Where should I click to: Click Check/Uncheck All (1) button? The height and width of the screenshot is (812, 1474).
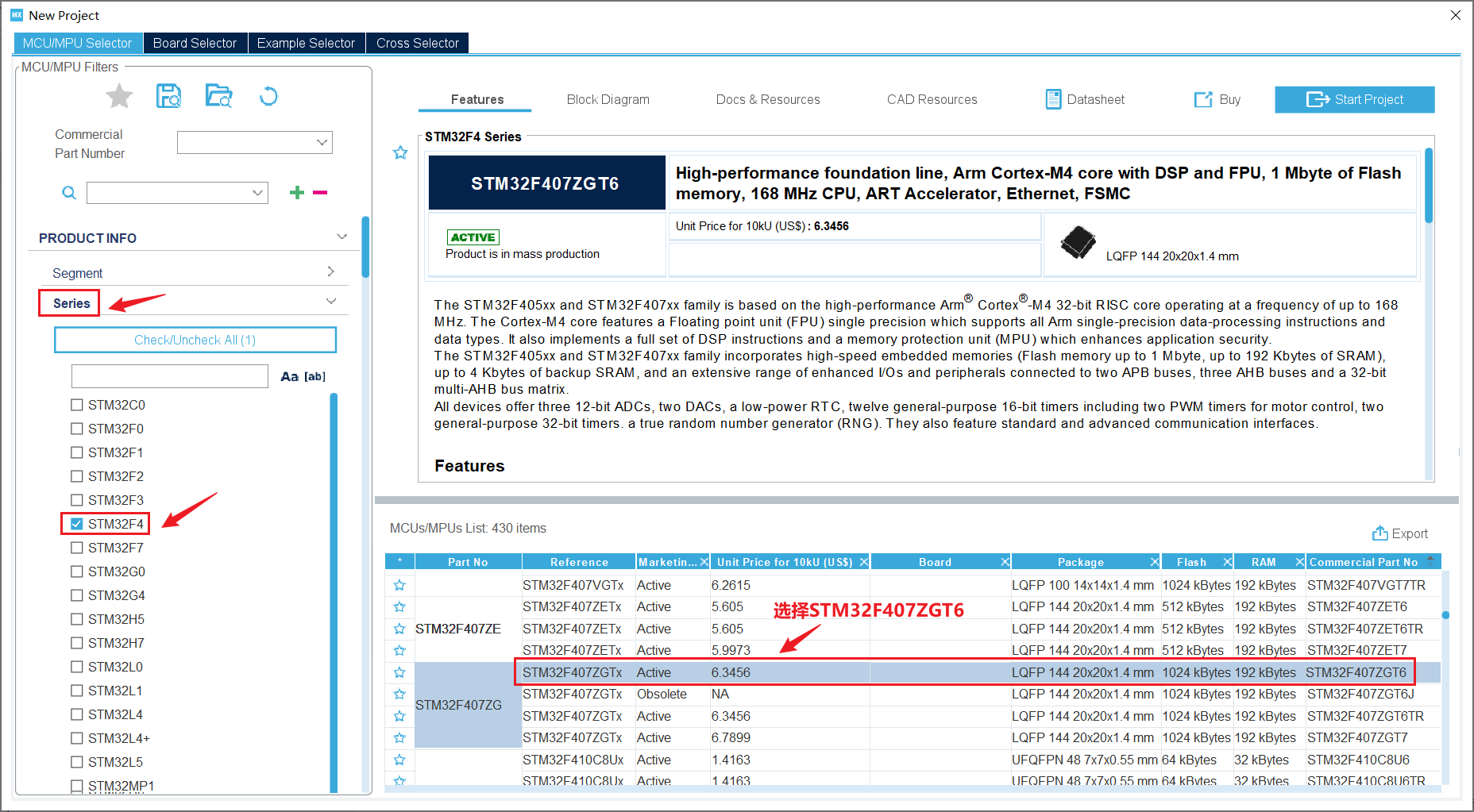pyautogui.click(x=195, y=340)
